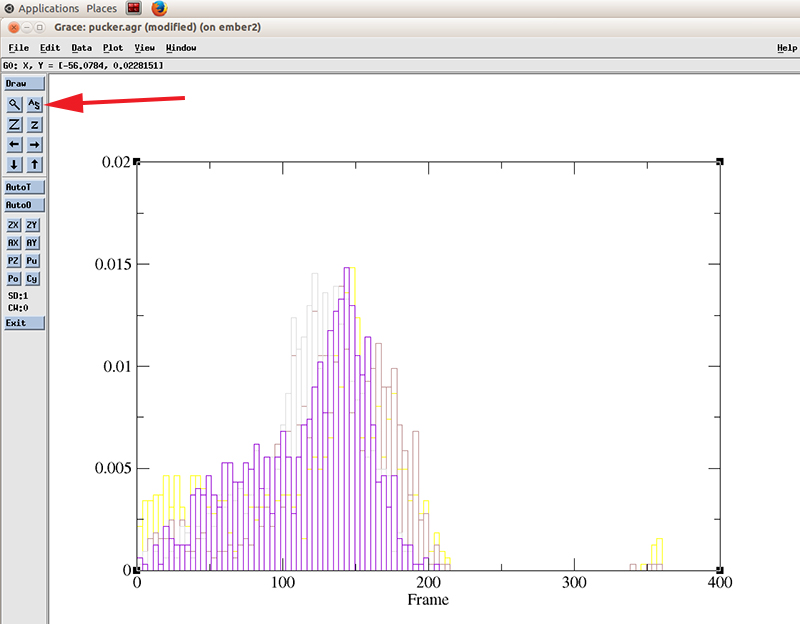Launch Firefox from the top panel
Viewport: 800px width, 624px height.
pyautogui.click(x=159, y=8)
